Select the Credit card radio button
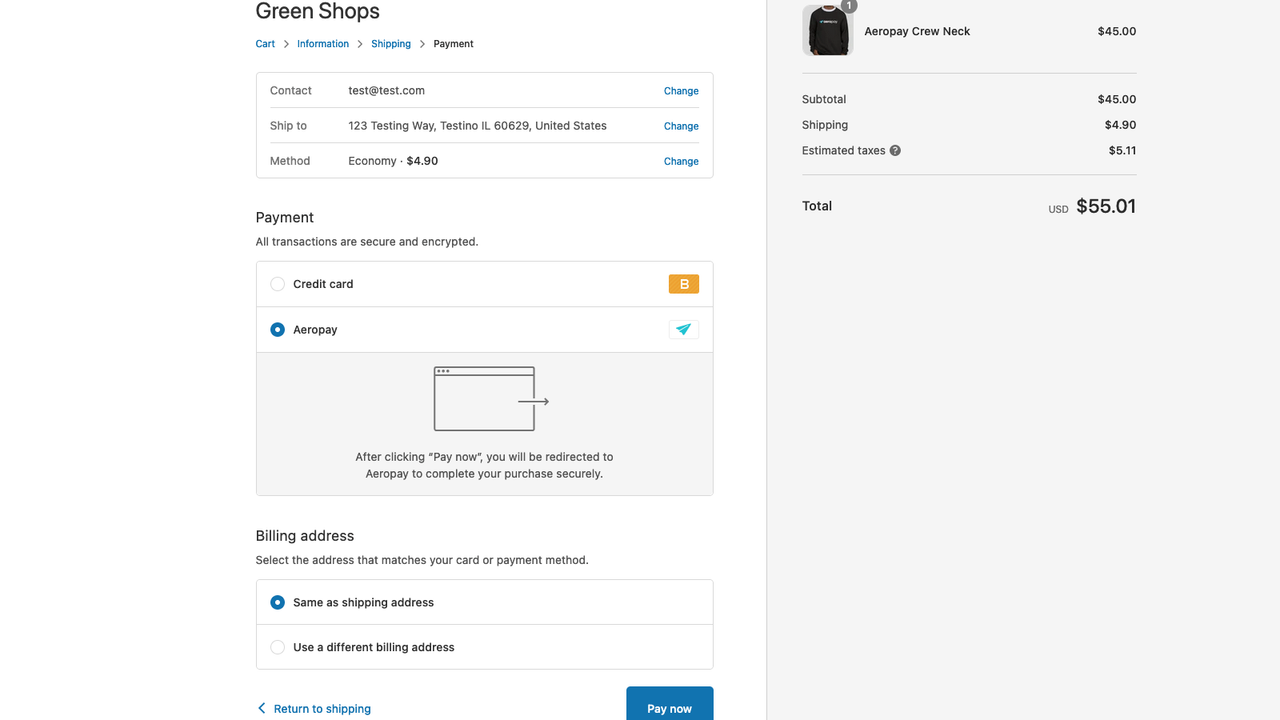This screenshot has height=720, width=1280. pos(278,284)
